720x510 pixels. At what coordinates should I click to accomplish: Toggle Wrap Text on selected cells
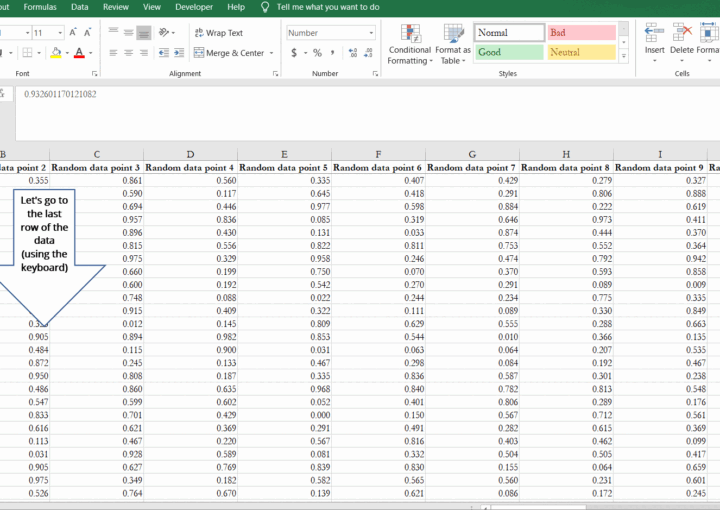point(218,33)
